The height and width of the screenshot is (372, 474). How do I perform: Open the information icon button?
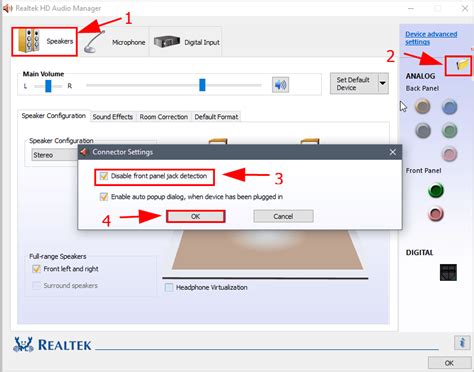(x=462, y=342)
